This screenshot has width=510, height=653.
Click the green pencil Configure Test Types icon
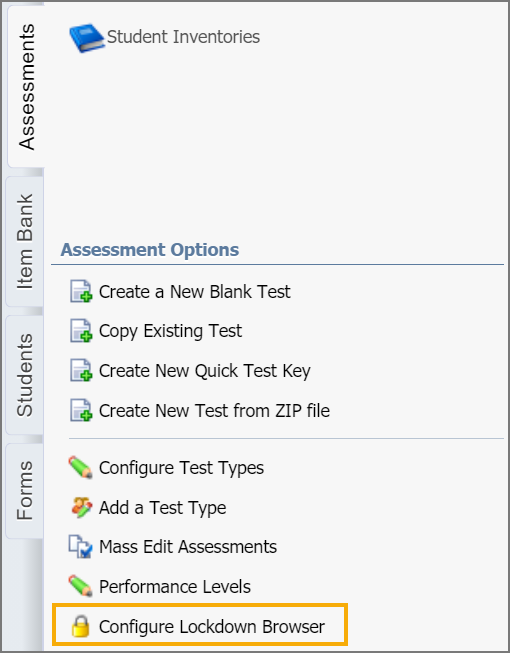pos(80,467)
